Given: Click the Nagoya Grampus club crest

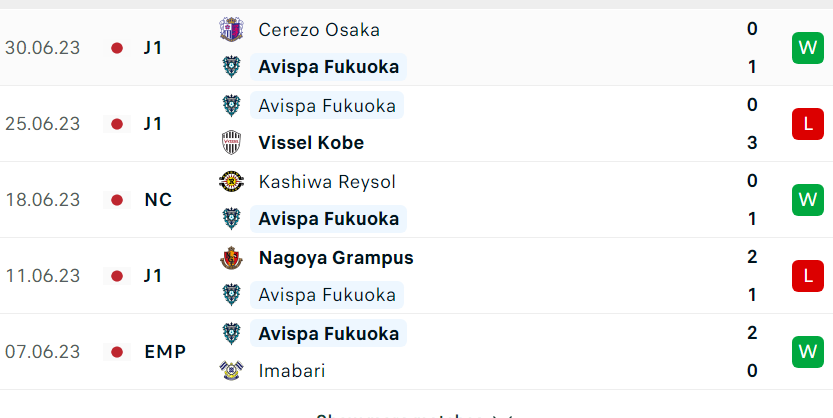Looking at the screenshot, I should (x=232, y=258).
